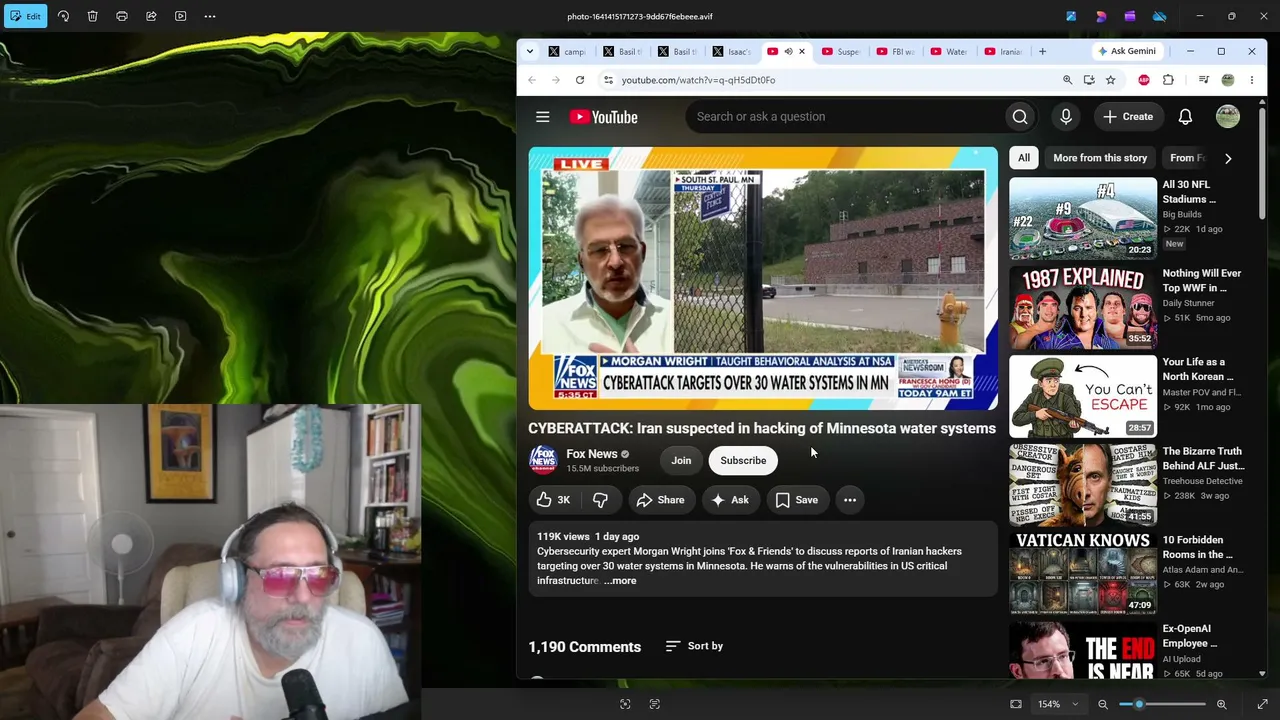Start slideshow from the Photos toolbar
The width and height of the screenshot is (1280, 720).
181,16
